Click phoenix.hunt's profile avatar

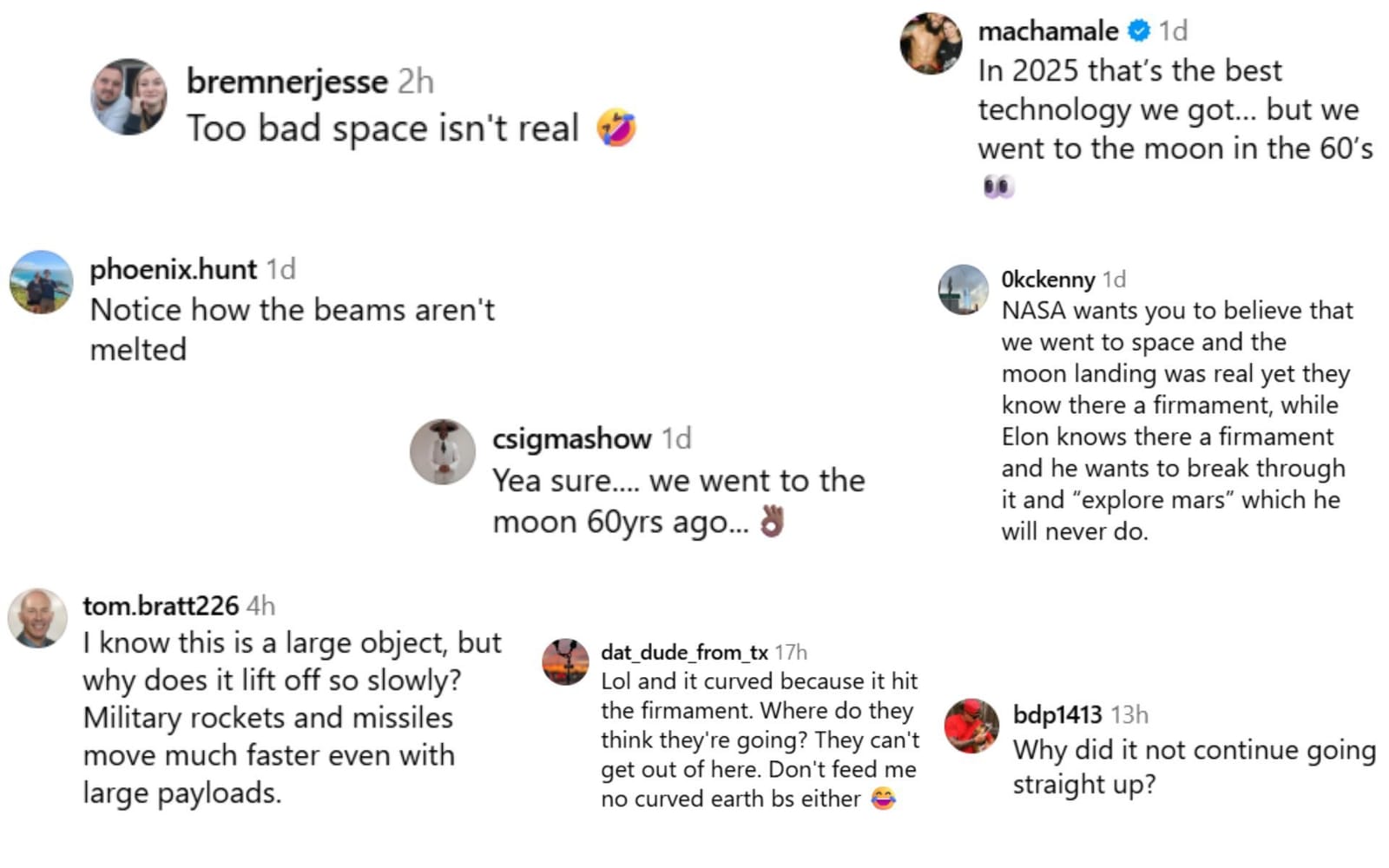41,282
